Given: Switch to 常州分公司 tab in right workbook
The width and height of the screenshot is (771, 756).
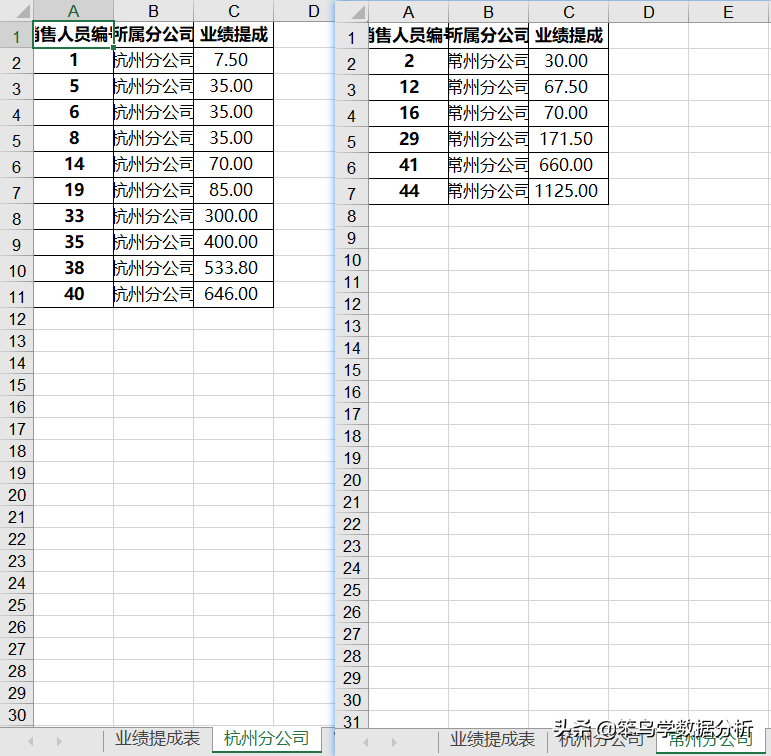Looking at the screenshot, I should (x=711, y=740).
